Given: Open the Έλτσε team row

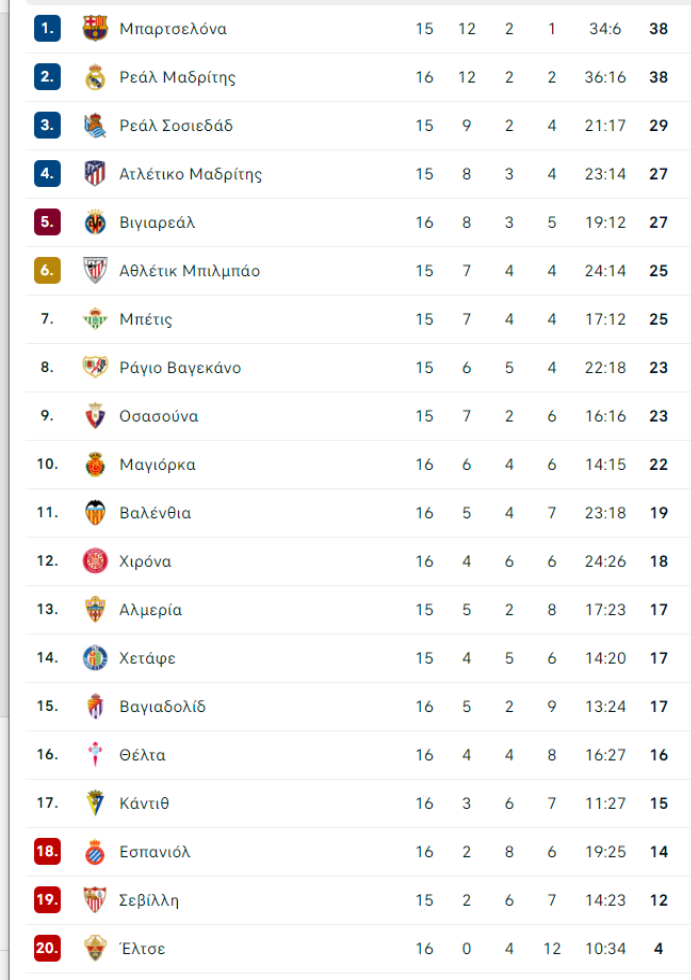Looking at the screenshot, I should 358,949.
